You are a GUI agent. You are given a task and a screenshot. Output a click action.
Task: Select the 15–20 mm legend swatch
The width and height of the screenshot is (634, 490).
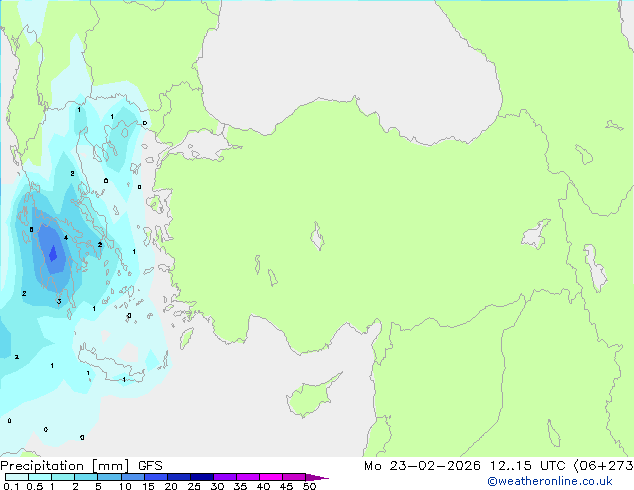(x=156, y=477)
